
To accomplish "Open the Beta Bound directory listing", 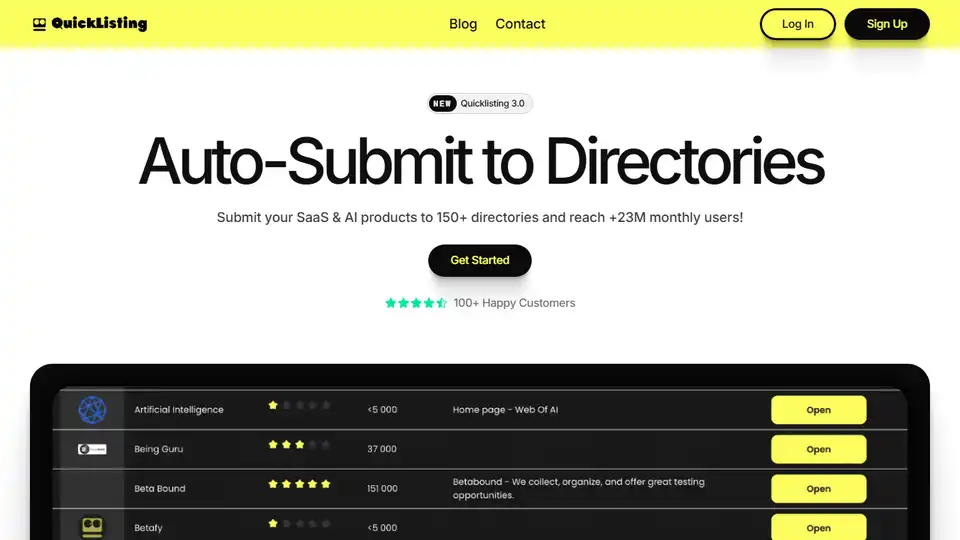I will [x=818, y=489].
